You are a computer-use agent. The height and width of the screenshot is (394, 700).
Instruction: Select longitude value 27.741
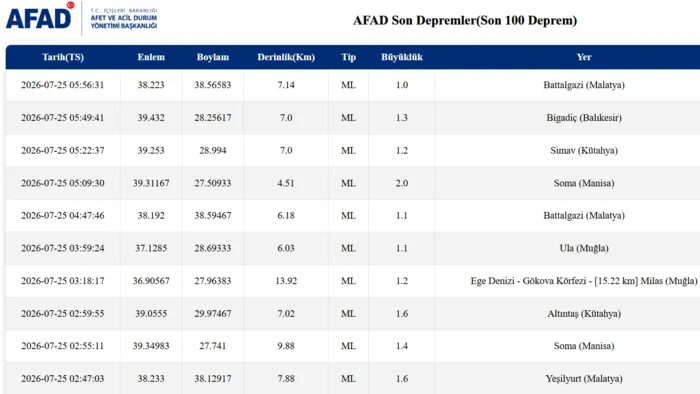click(212, 346)
